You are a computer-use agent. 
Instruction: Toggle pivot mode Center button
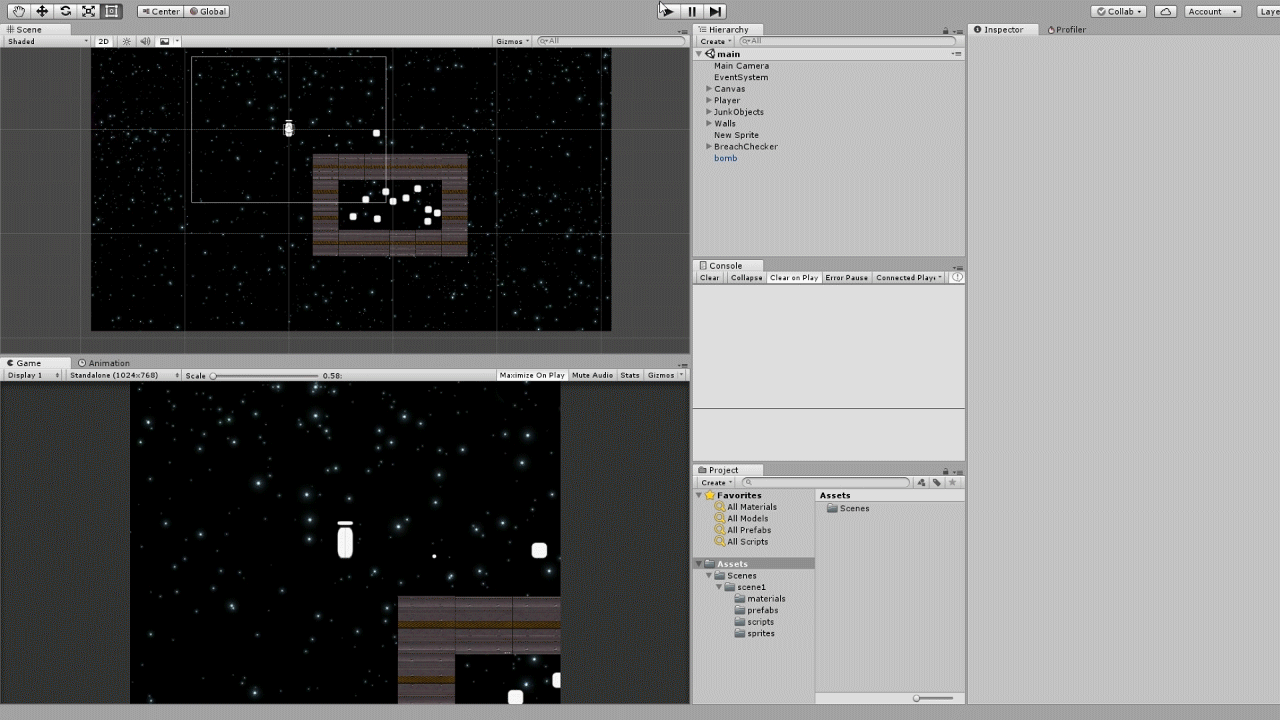tap(160, 11)
